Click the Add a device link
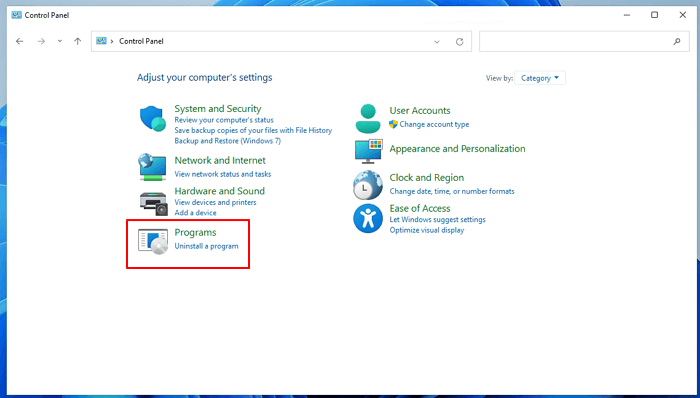This screenshot has height=398, width=700. [195, 213]
